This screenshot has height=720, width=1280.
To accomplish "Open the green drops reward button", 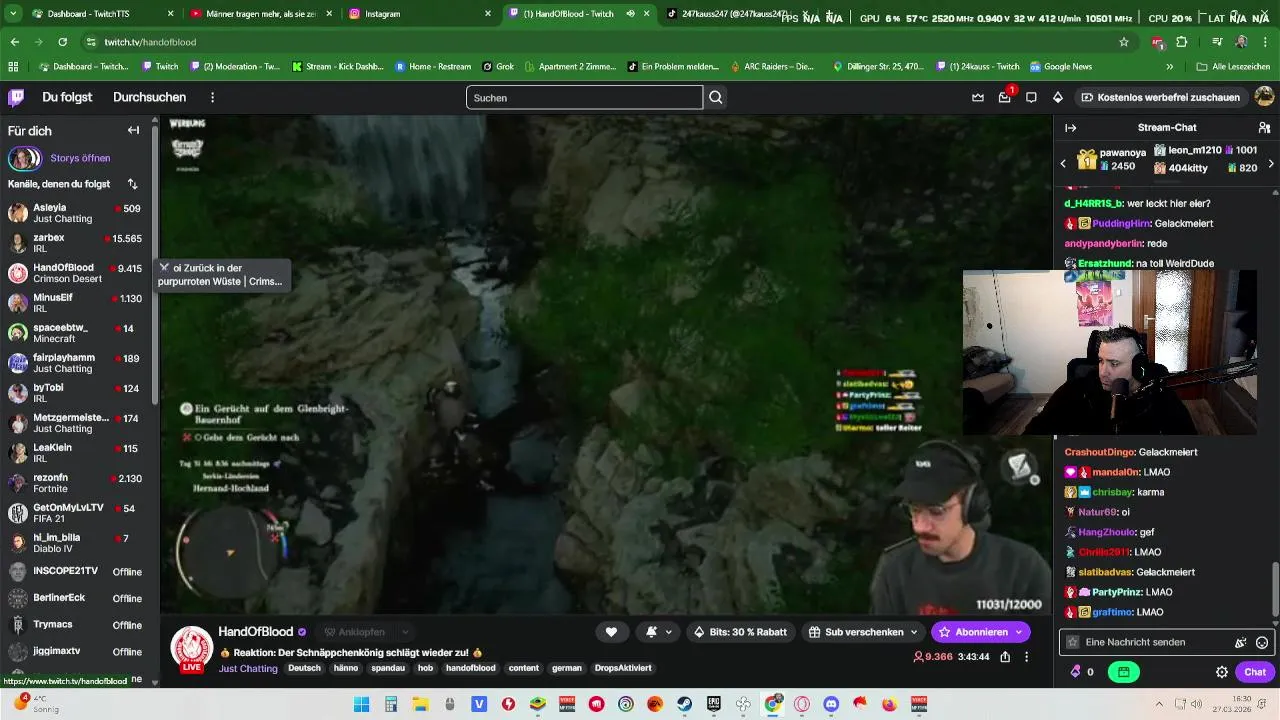I will [x=1124, y=672].
